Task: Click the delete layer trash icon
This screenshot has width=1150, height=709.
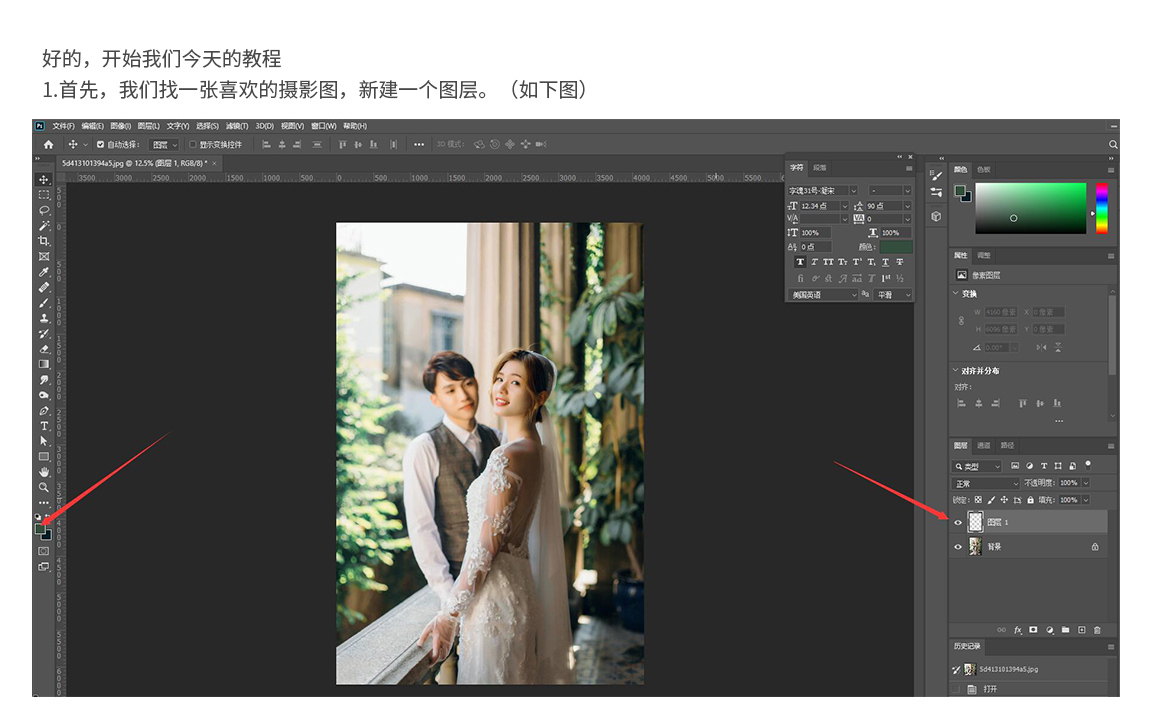Action: pyautogui.click(x=1097, y=630)
